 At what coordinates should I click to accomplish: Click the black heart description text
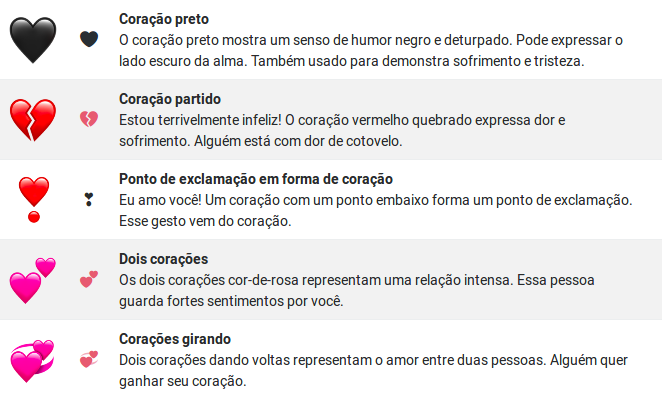tap(371, 51)
